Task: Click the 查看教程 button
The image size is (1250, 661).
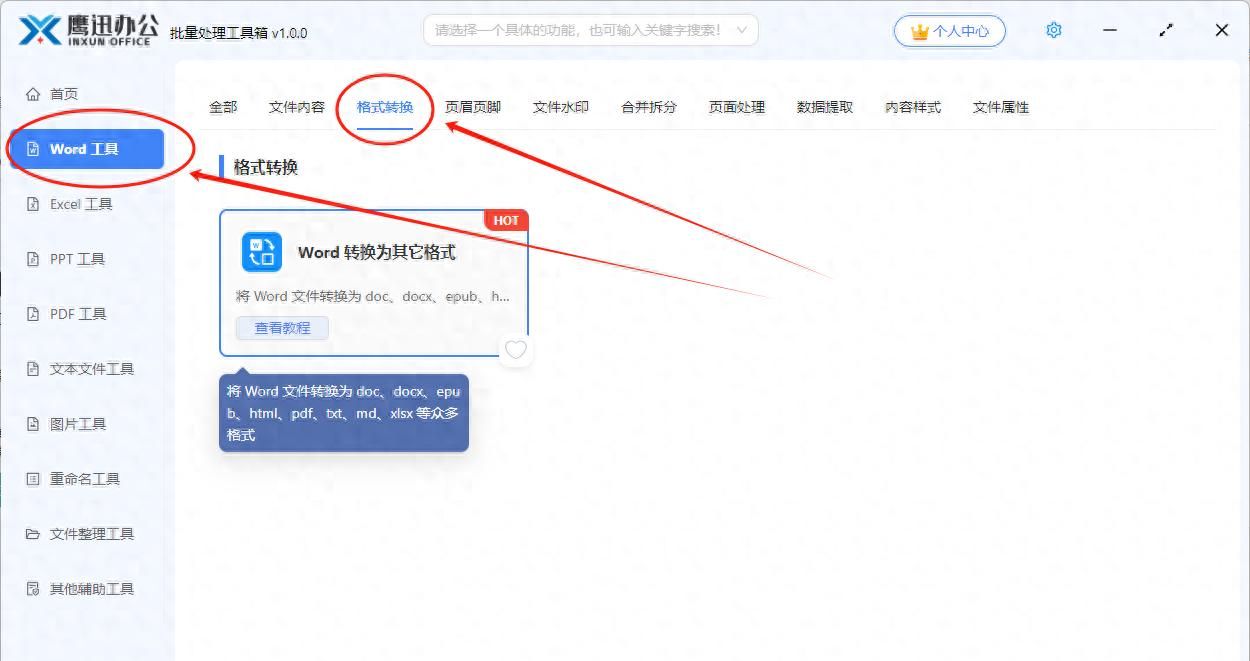Action: [281, 327]
